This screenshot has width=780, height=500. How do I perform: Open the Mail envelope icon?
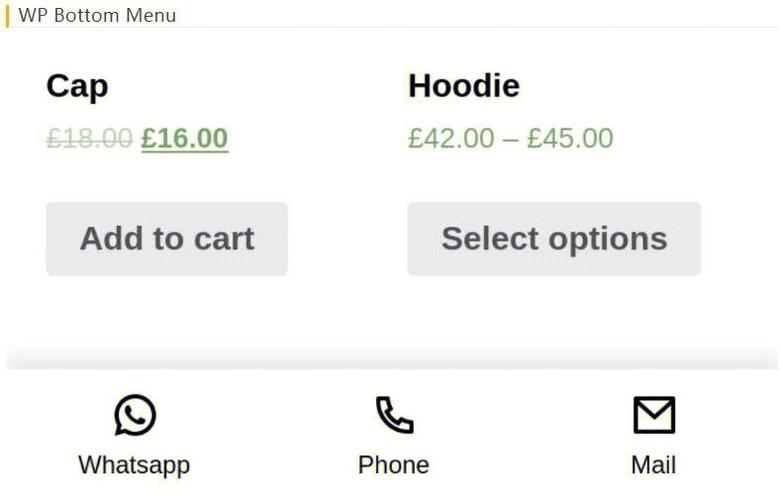click(x=654, y=415)
